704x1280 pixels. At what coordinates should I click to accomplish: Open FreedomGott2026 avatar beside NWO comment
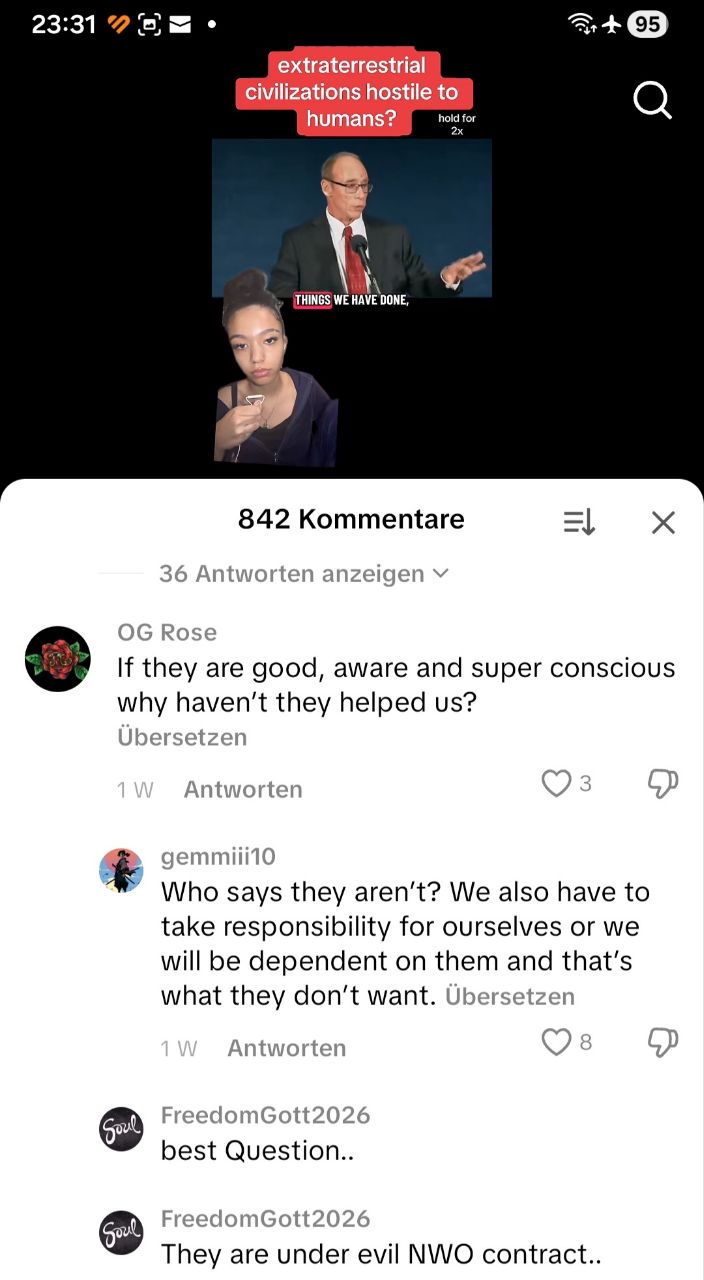(121, 1233)
